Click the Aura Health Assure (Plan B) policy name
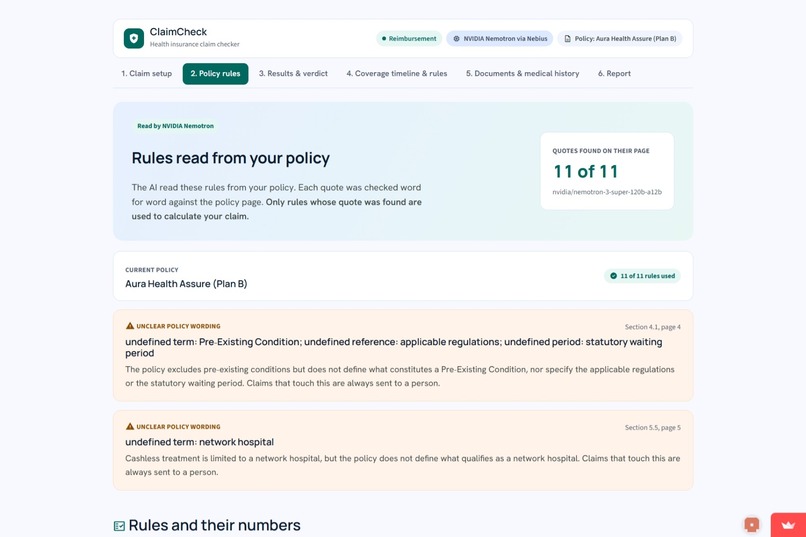This screenshot has width=806, height=537. click(x=186, y=284)
